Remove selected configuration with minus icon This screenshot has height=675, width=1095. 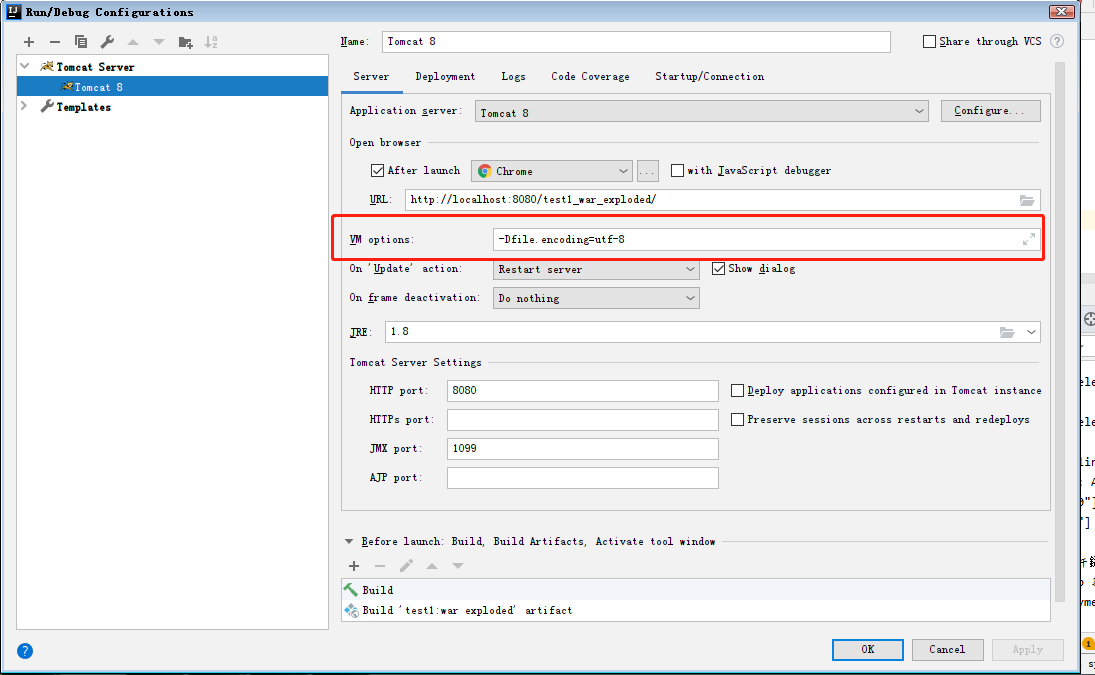[54, 43]
